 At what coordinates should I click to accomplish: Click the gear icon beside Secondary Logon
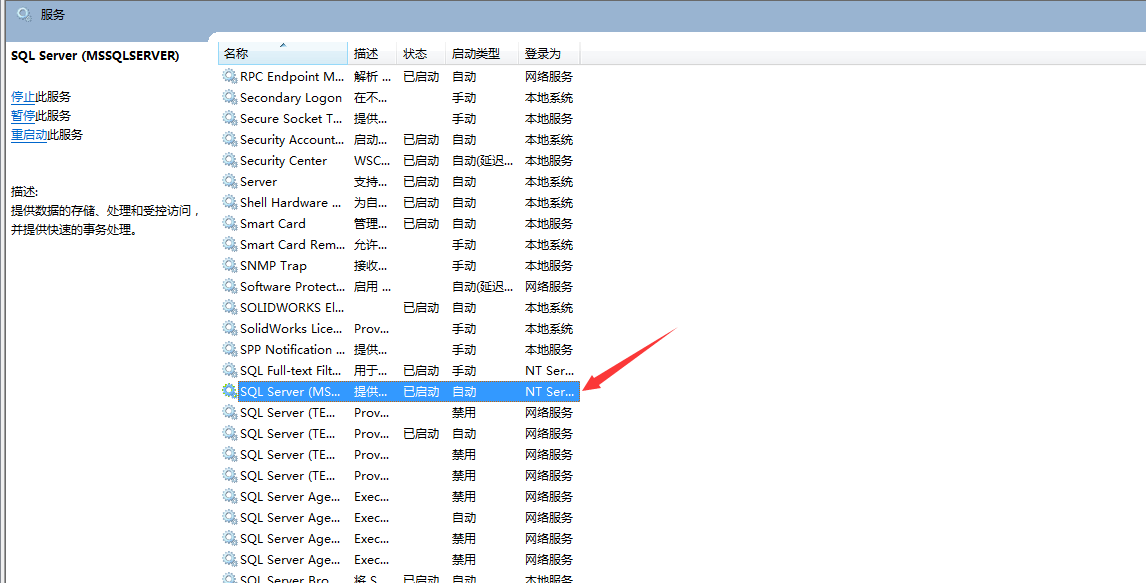click(229, 97)
